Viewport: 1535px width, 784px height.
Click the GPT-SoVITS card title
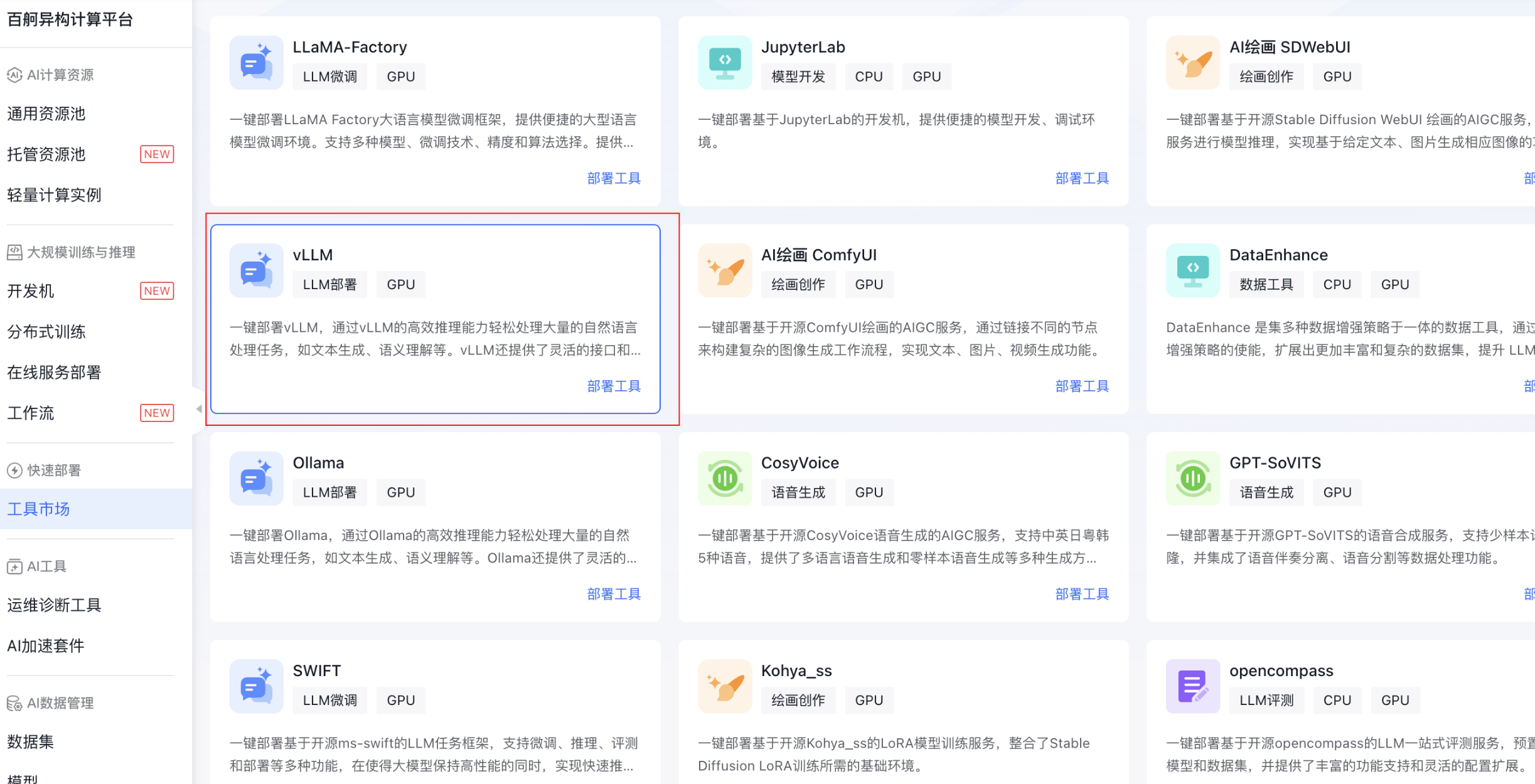click(1275, 463)
